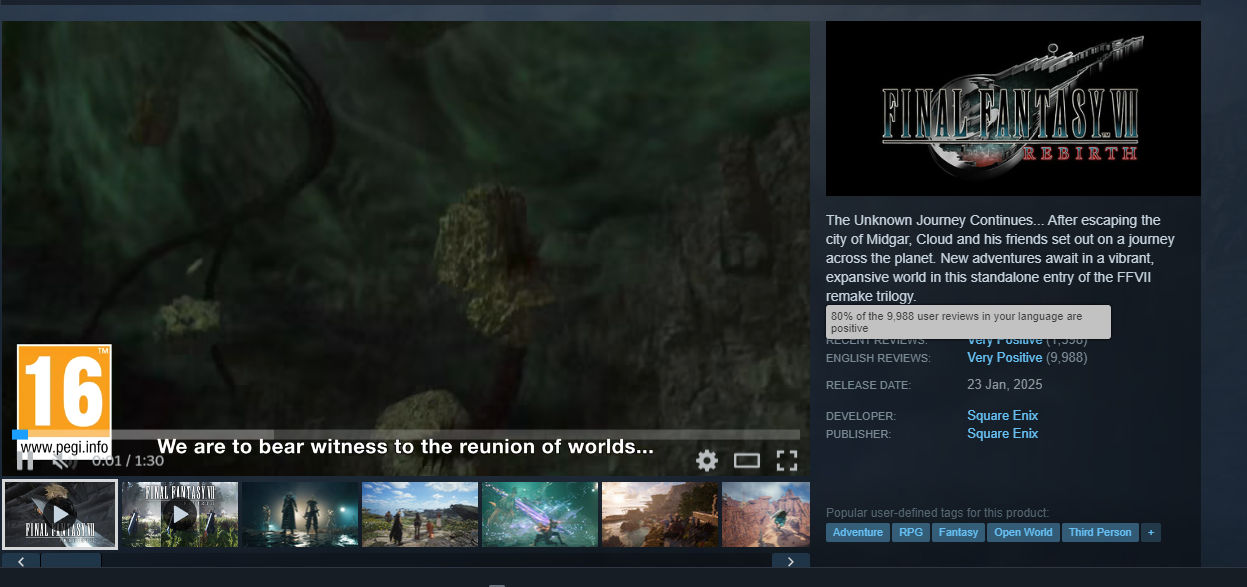This screenshot has width=1247, height=587.
Task: Open recent reviews Very Positive link
Action: click(x=1005, y=341)
